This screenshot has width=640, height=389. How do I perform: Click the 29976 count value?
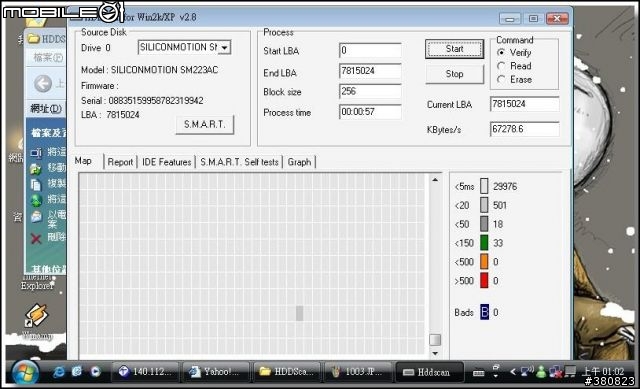click(505, 187)
